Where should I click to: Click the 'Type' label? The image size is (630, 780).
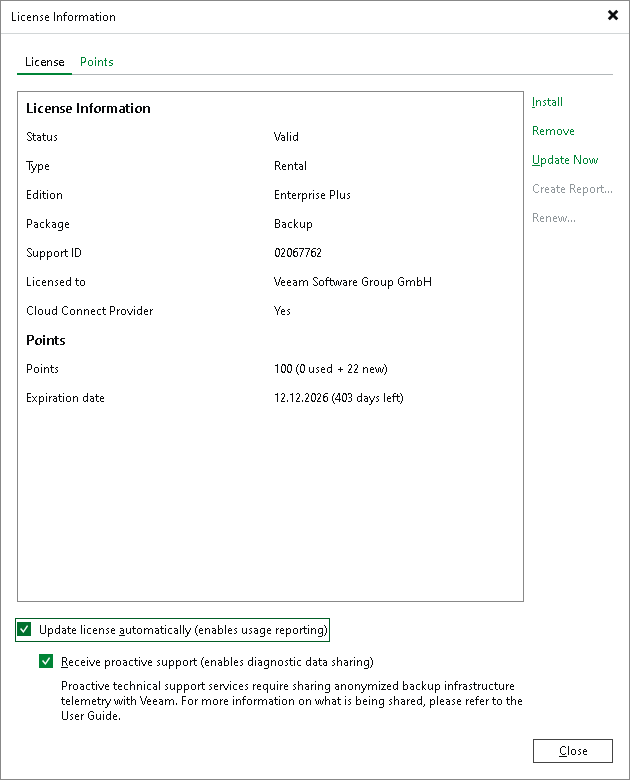(x=38, y=166)
